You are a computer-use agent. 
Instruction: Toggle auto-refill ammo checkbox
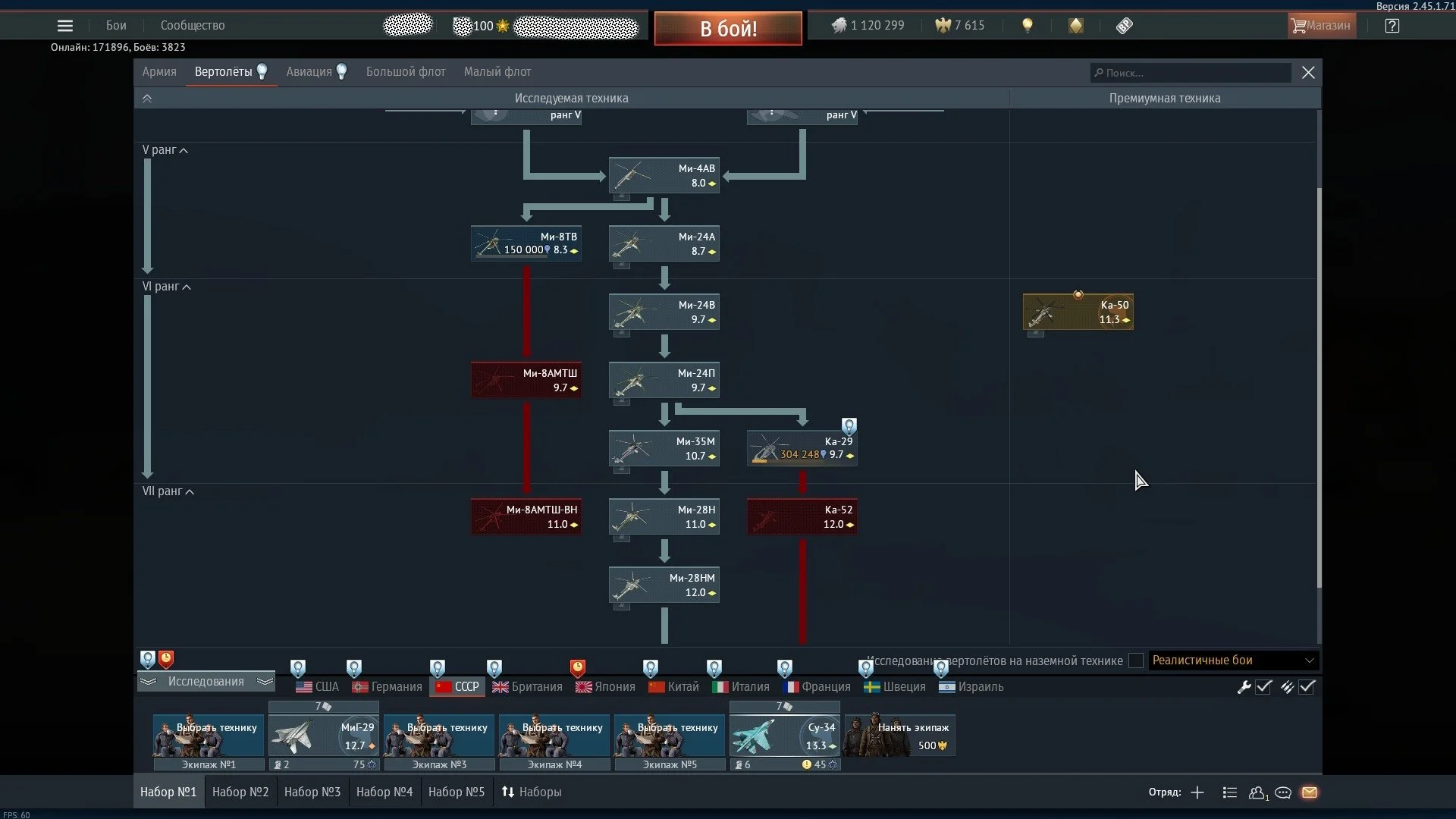pyautogui.click(x=1307, y=687)
